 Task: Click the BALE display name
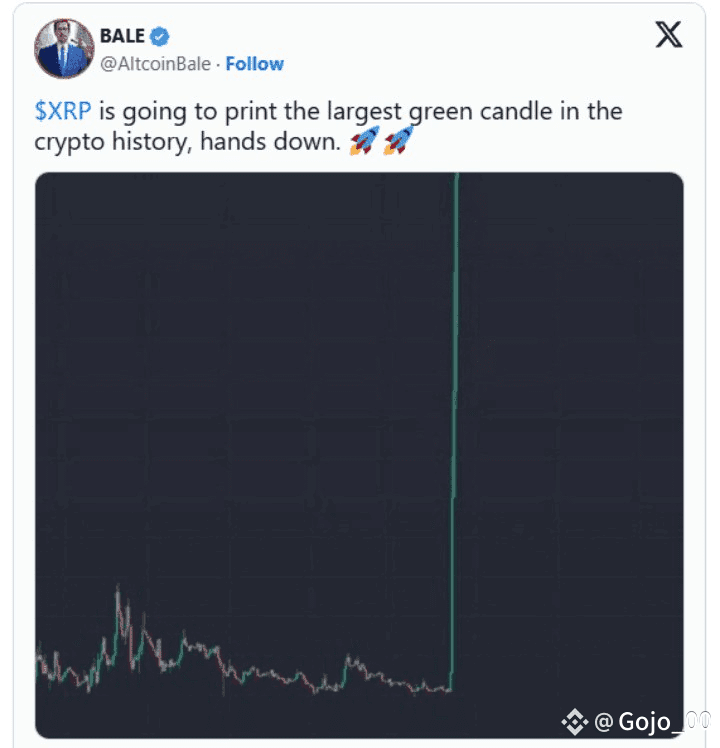pos(122,36)
